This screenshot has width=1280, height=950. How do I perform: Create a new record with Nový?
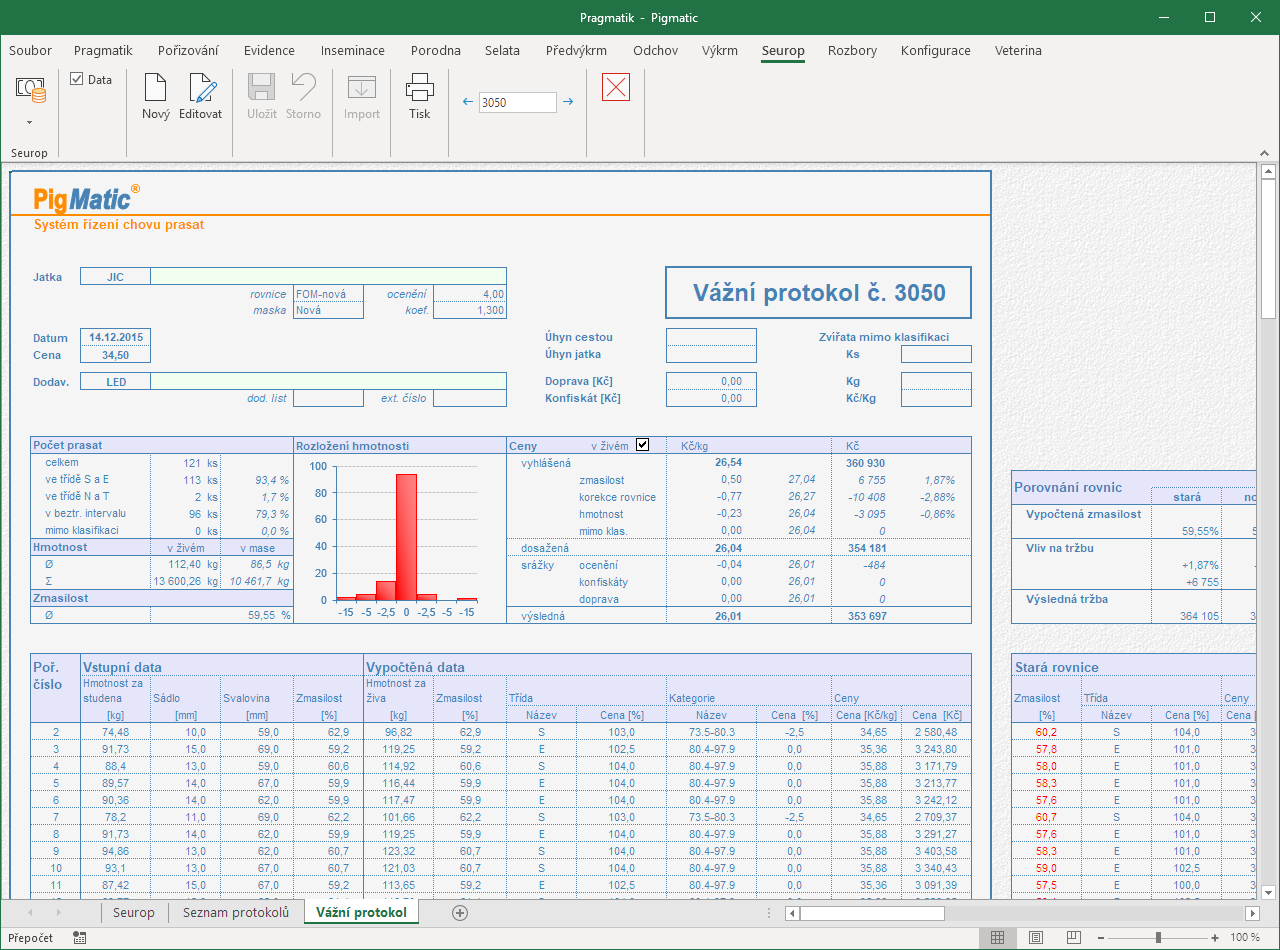coord(155,97)
